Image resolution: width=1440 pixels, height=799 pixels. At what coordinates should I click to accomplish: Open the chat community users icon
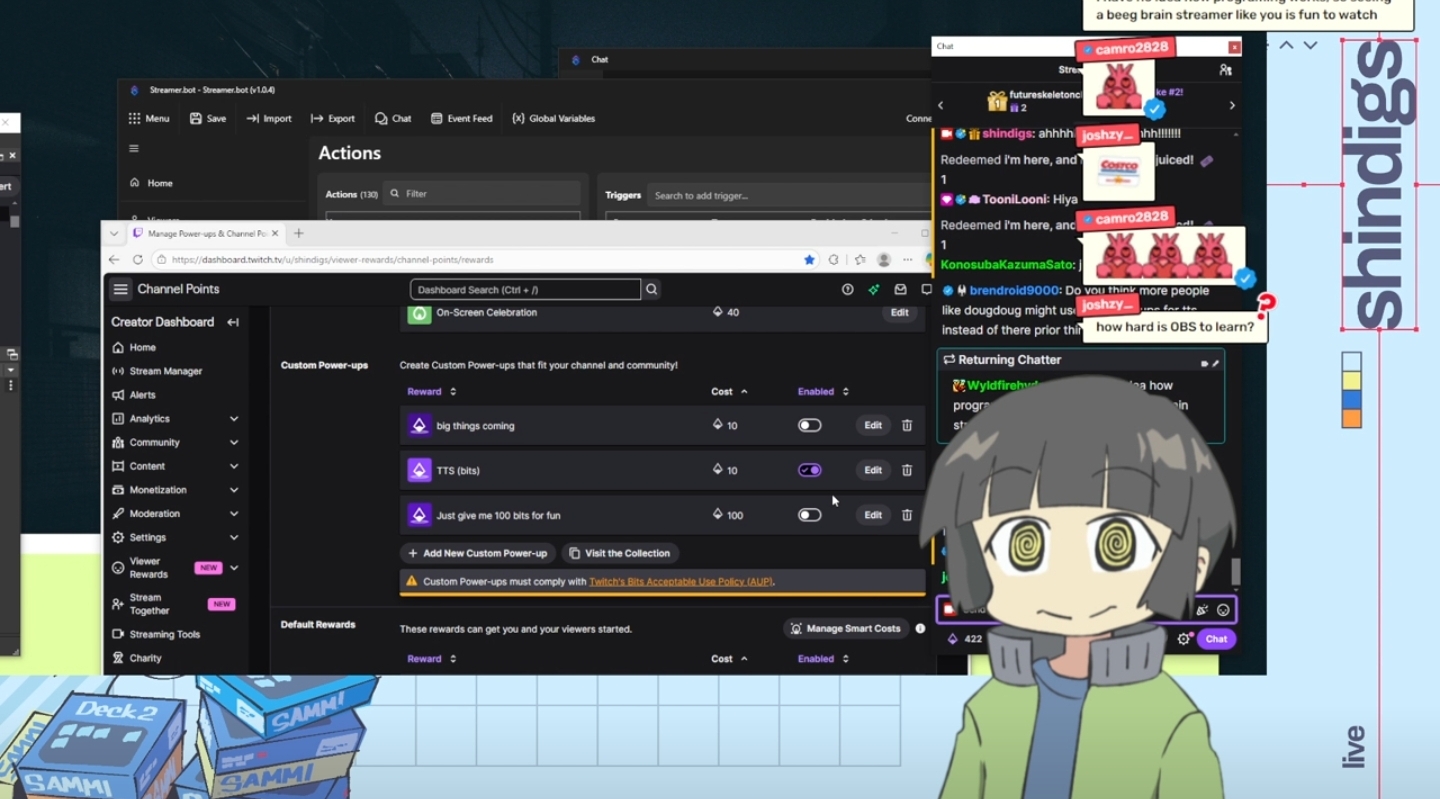tap(1225, 70)
